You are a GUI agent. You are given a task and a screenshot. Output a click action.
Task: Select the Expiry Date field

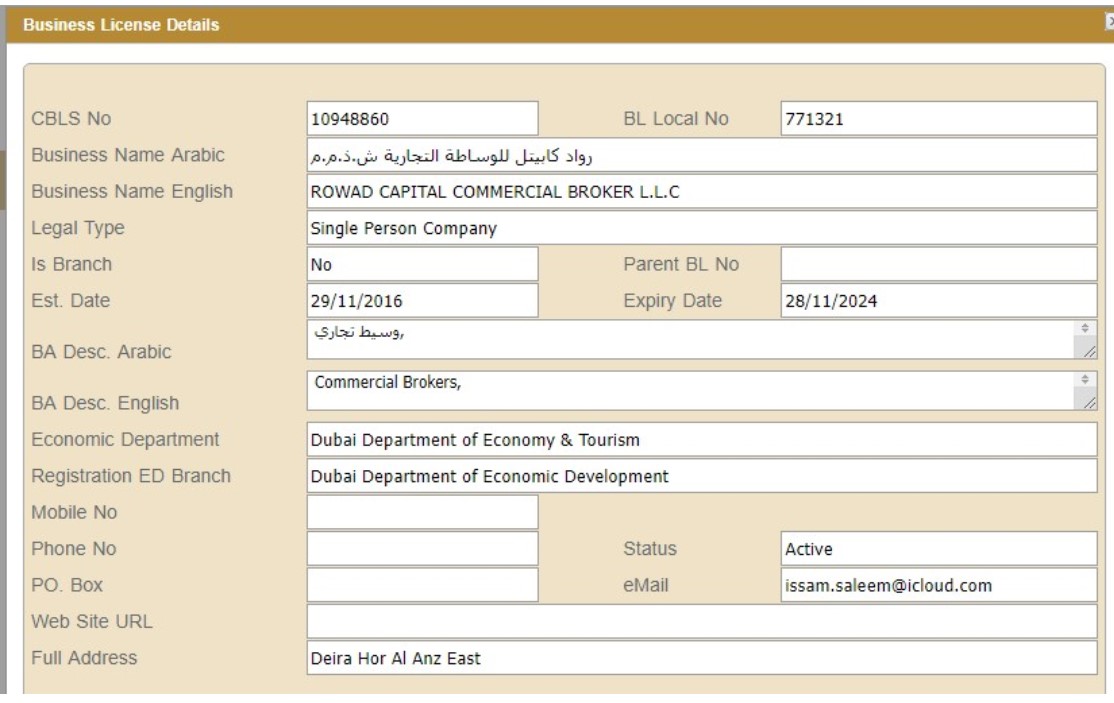click(x=937, y=300)
